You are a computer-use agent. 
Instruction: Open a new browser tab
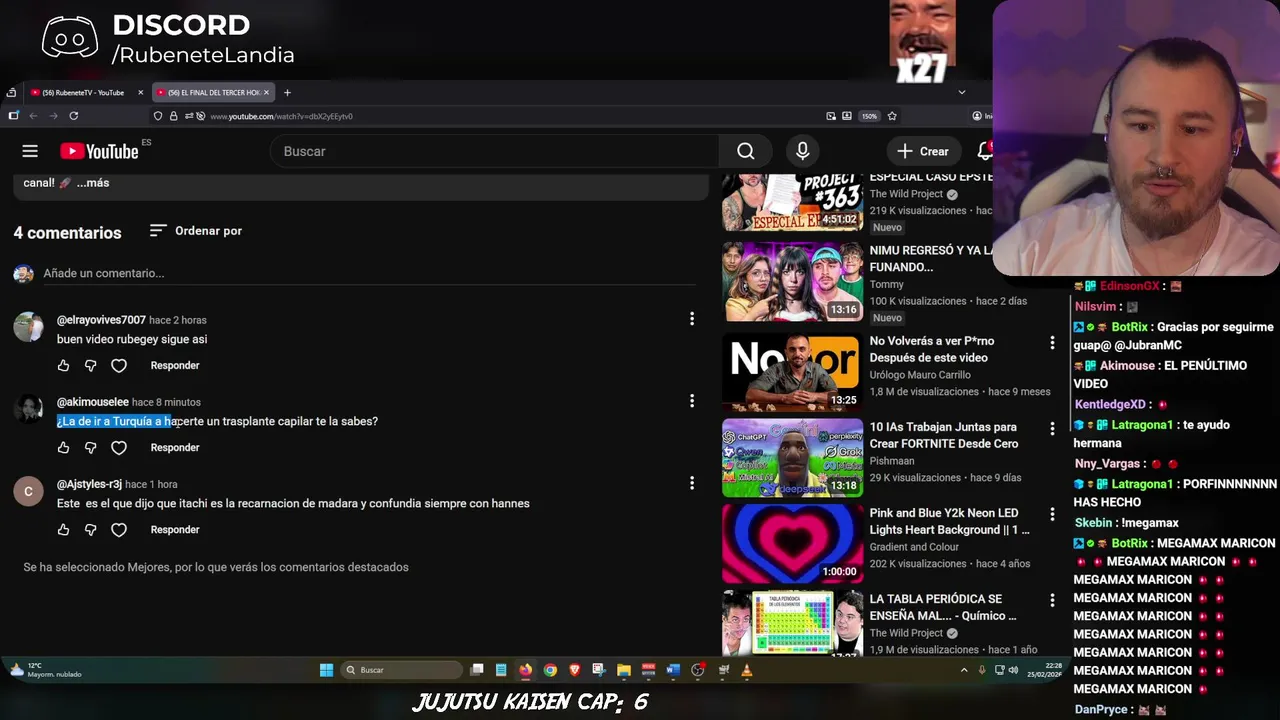(x=287, y=93)
